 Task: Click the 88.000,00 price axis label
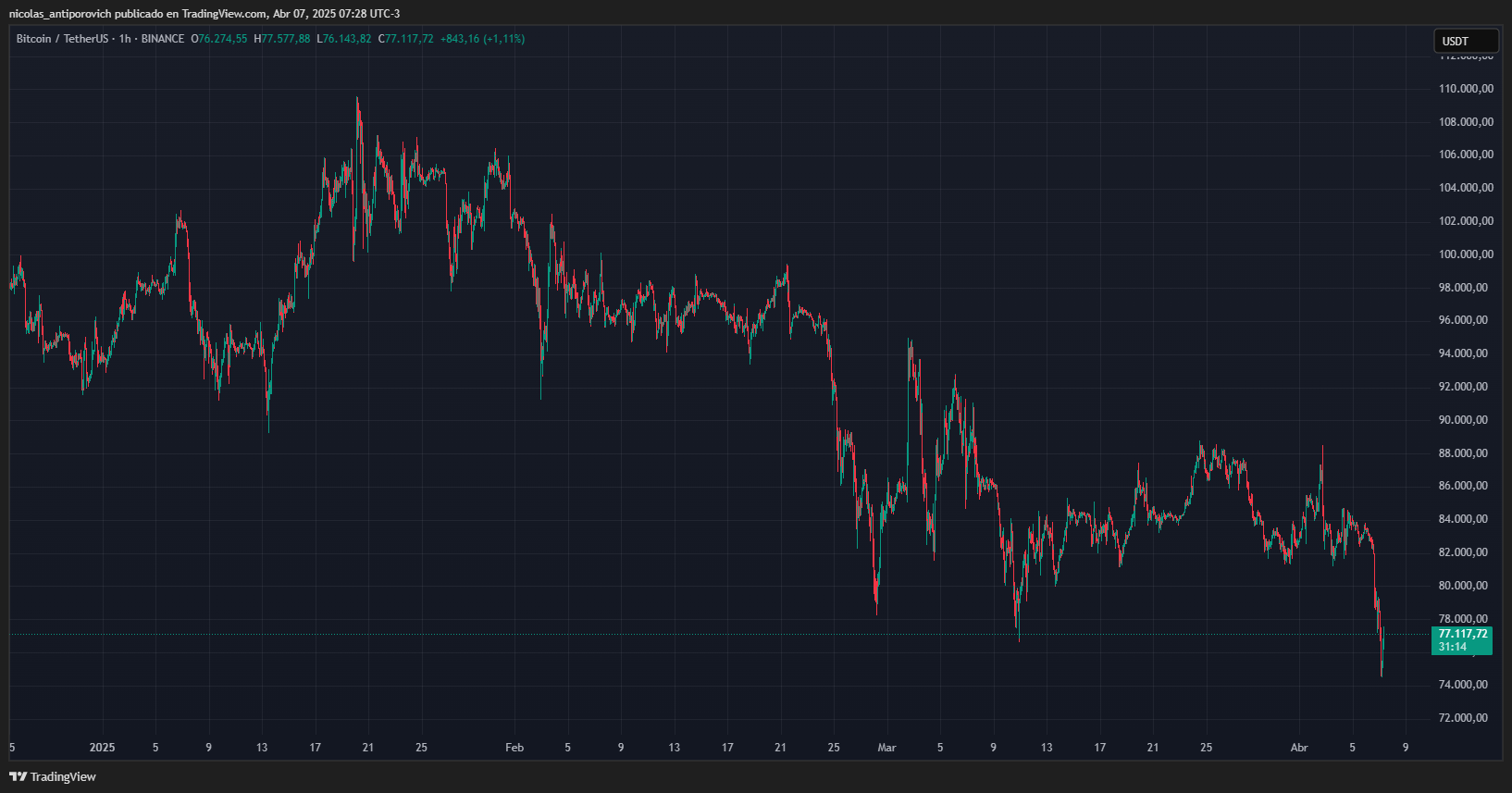pos(1463,453)
